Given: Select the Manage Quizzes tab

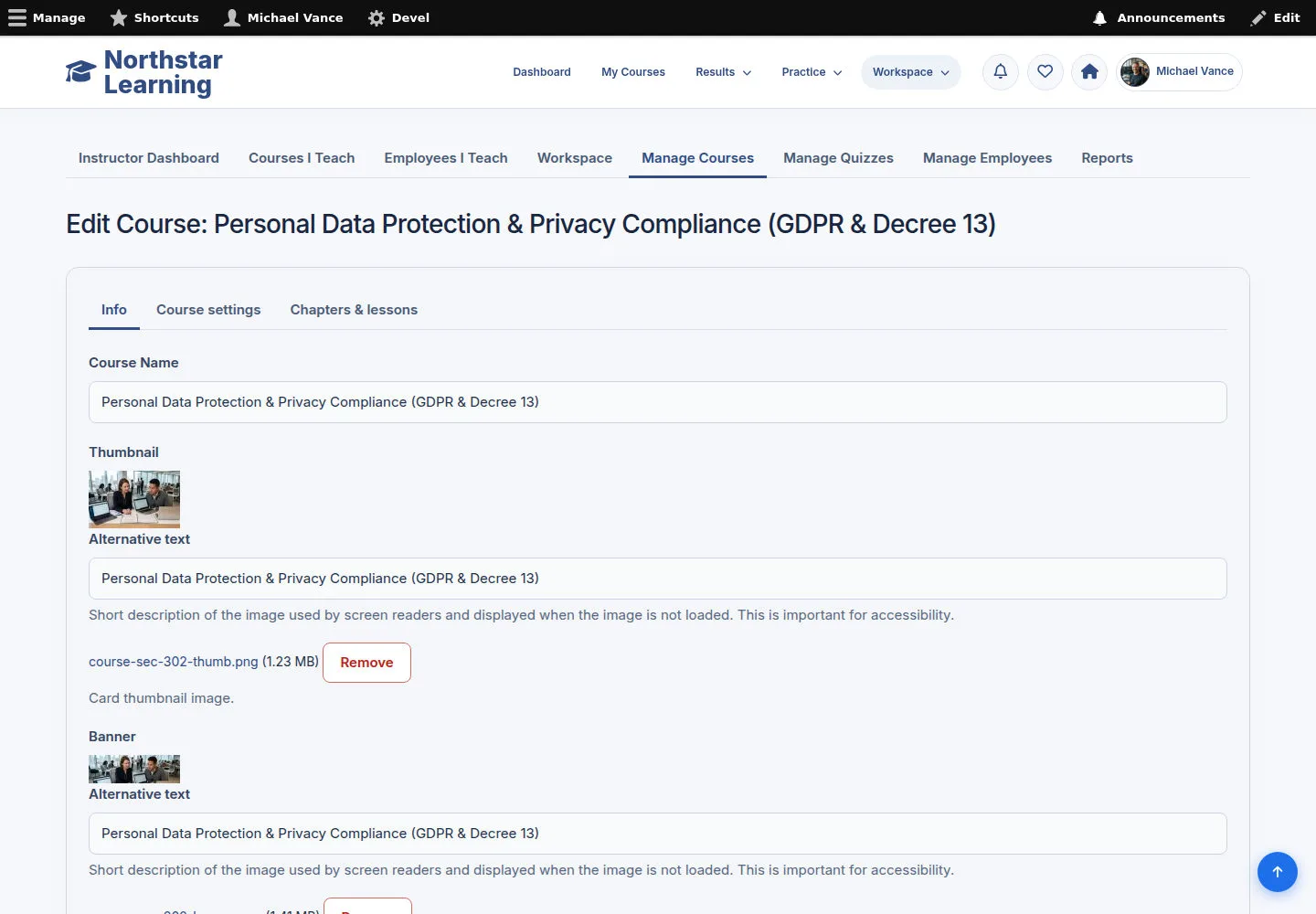Looking at the screenshot, I should 838,158.
